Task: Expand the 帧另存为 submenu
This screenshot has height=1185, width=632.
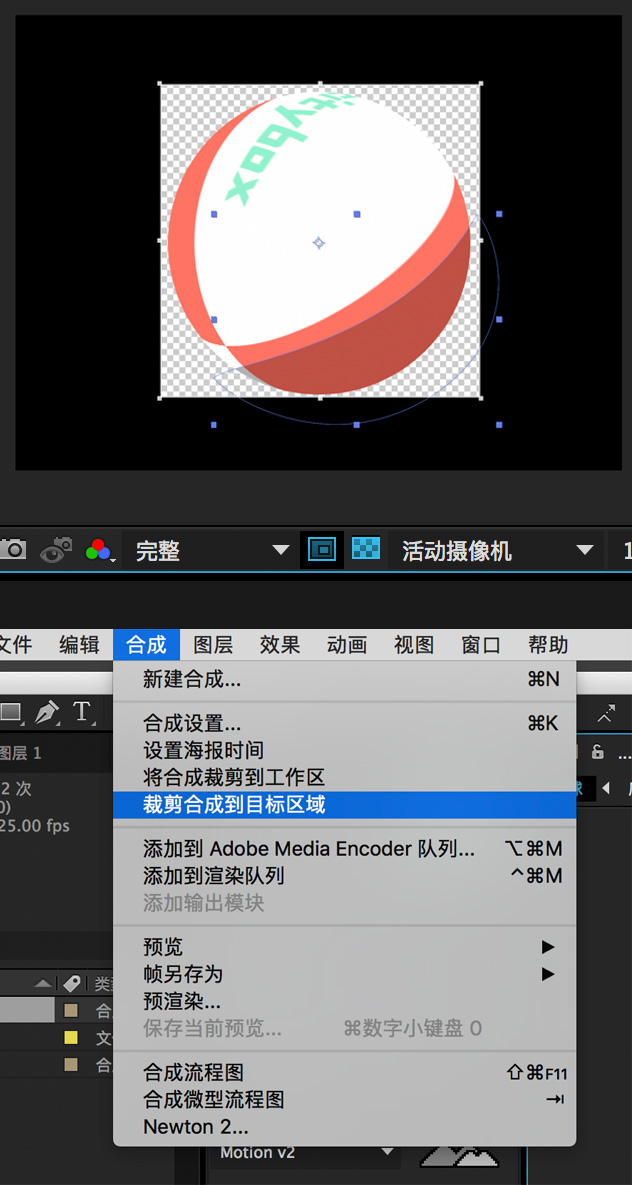Action: pyautogui.click(x=345, y=973)
